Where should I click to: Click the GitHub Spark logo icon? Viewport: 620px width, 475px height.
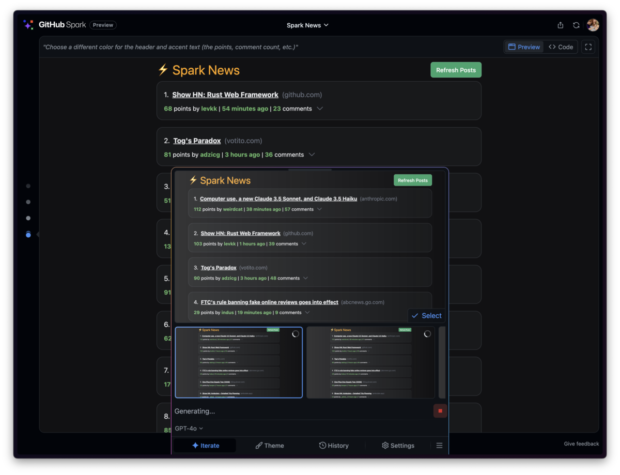[x=29, y=24]
